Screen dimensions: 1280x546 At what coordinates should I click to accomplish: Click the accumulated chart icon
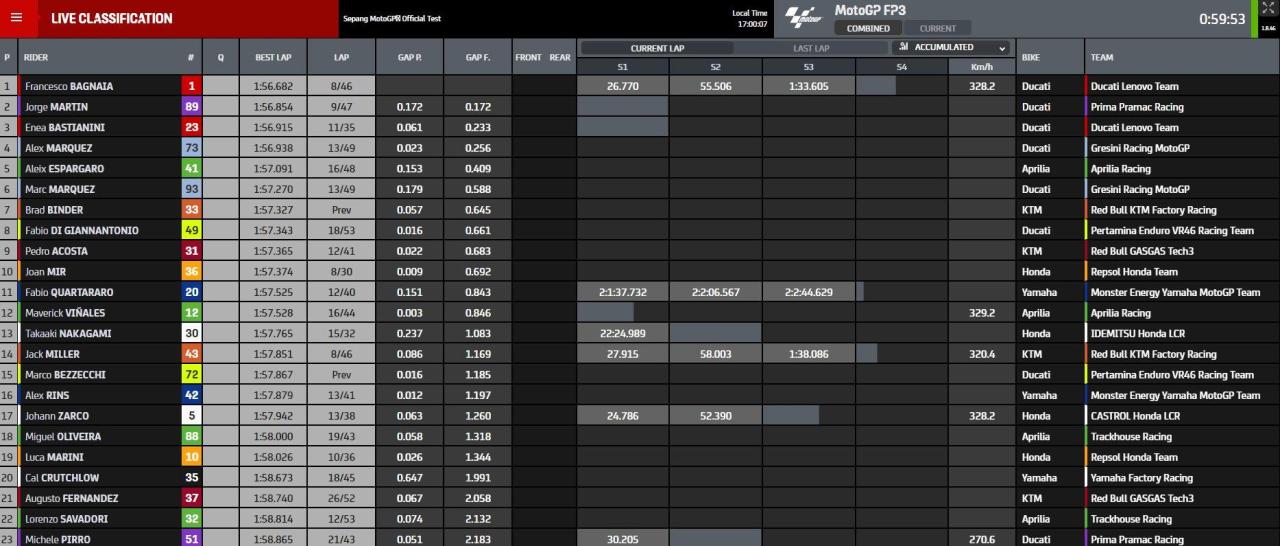(x=903, y=47)
